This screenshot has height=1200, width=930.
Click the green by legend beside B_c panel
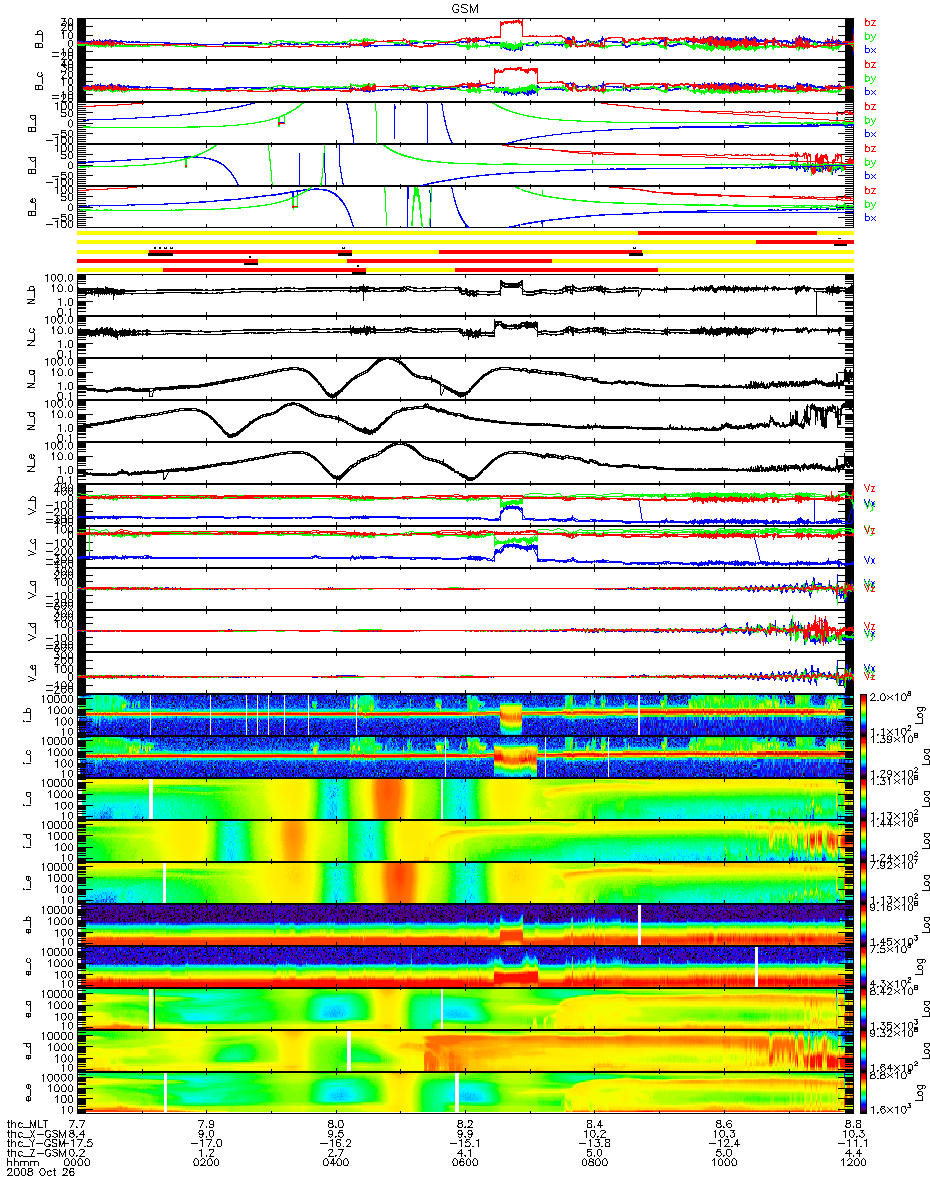click(870, 78)
